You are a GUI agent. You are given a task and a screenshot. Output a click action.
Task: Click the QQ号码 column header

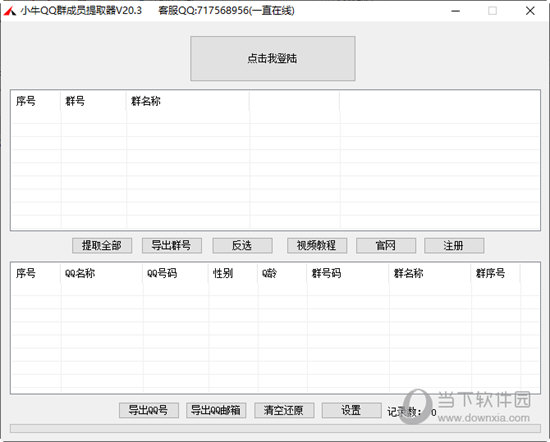pos(175,273)
